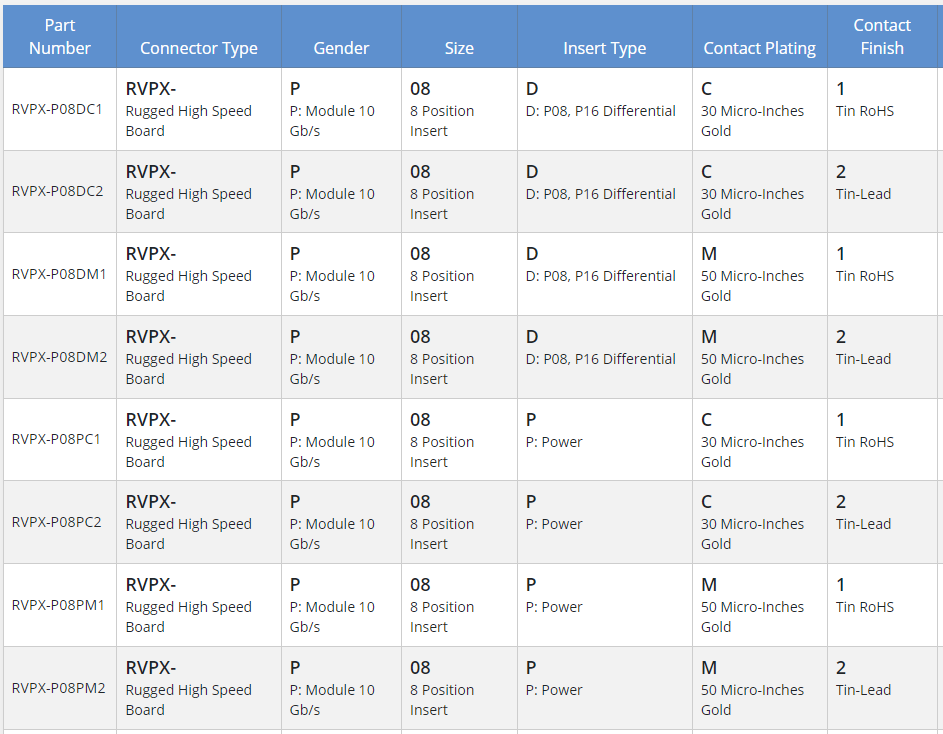This screenshot has height=734, width=943.
Task: Select the Contact Plating column header
Action: click(x=759, y=48)
